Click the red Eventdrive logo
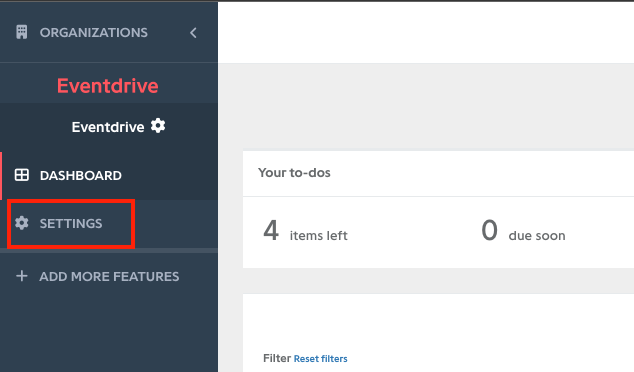This screenshot has width=634, height=372. point(108,86)
